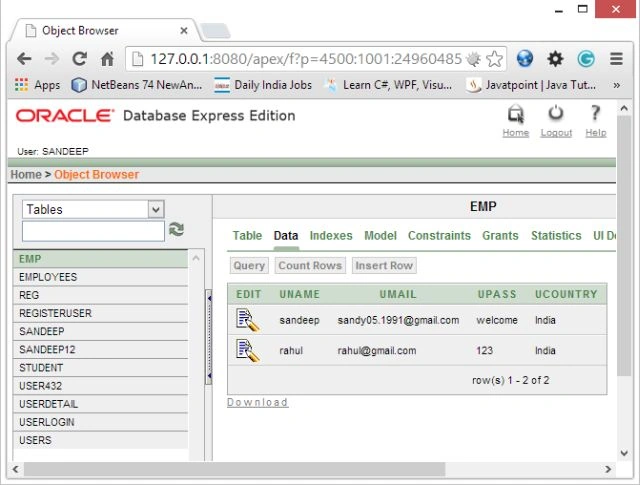Click sandy05.1991@gmail.com cell

click(x=398, y=320)
